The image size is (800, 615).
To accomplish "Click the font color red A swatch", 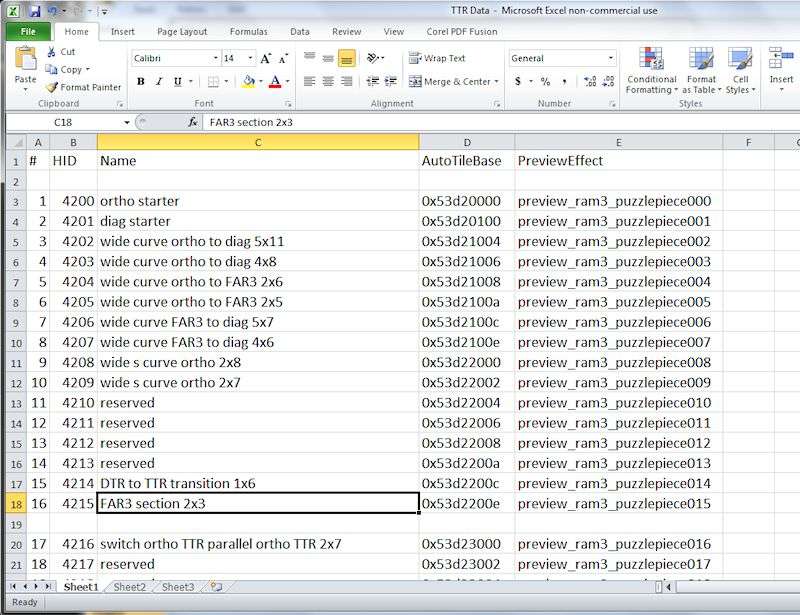I will click(x=274, y=82).
